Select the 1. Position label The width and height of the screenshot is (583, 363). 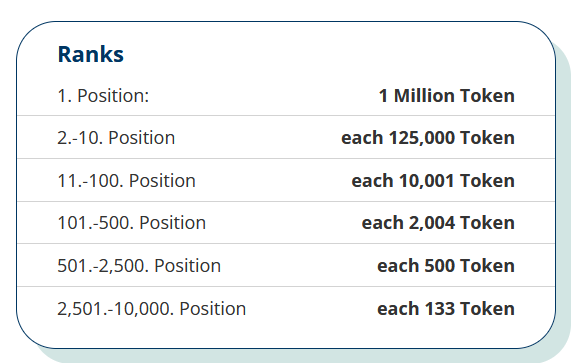(103, 96)
